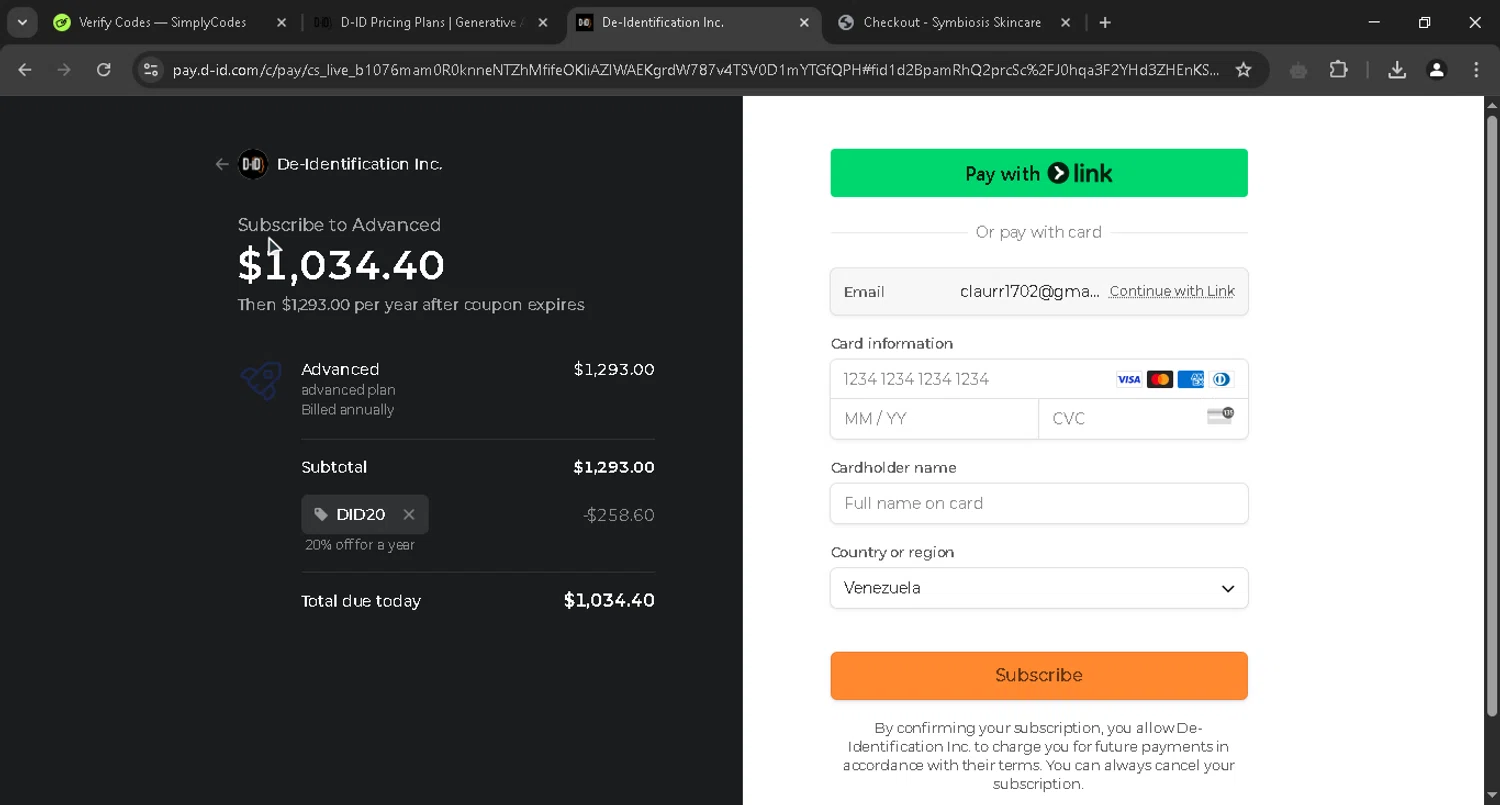The image size is (1500, 805).
Task: Open the Country or region dropdown
Action: pos(1039,588)
